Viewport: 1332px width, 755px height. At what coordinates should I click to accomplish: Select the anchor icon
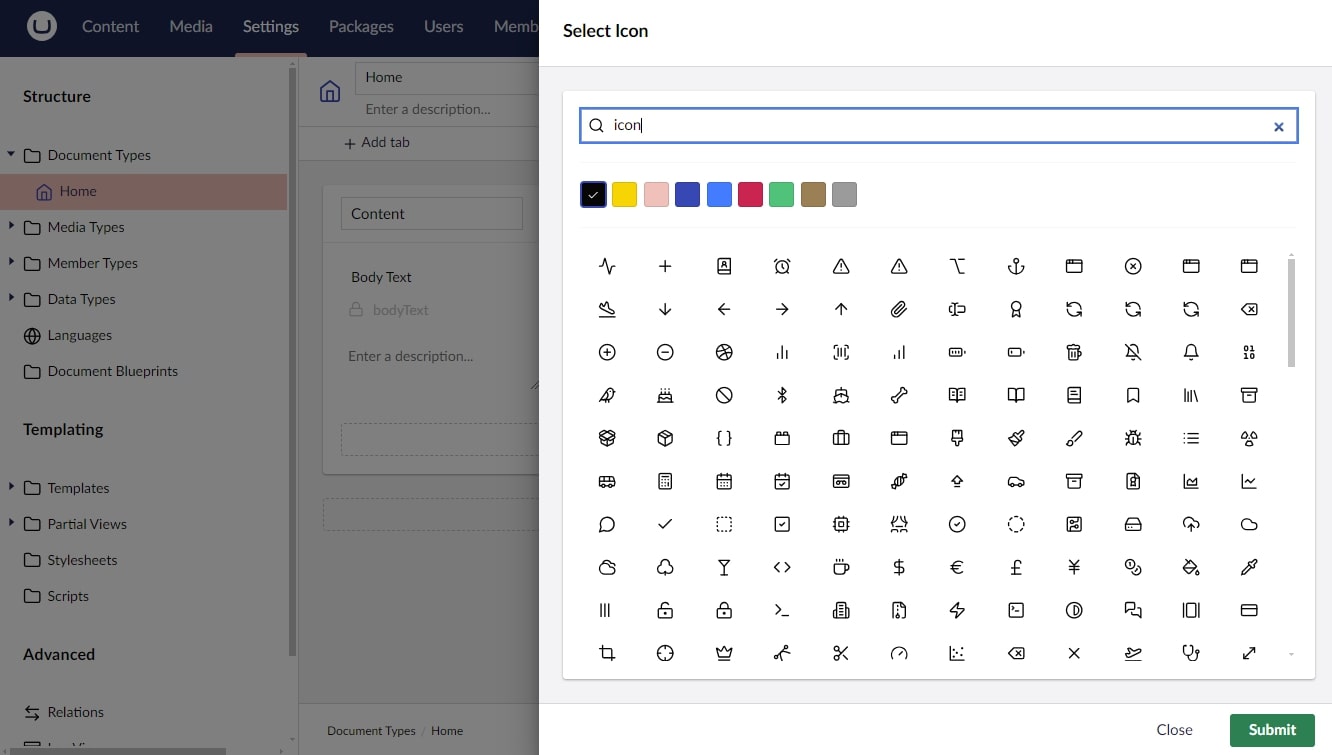pos(1016,266)
